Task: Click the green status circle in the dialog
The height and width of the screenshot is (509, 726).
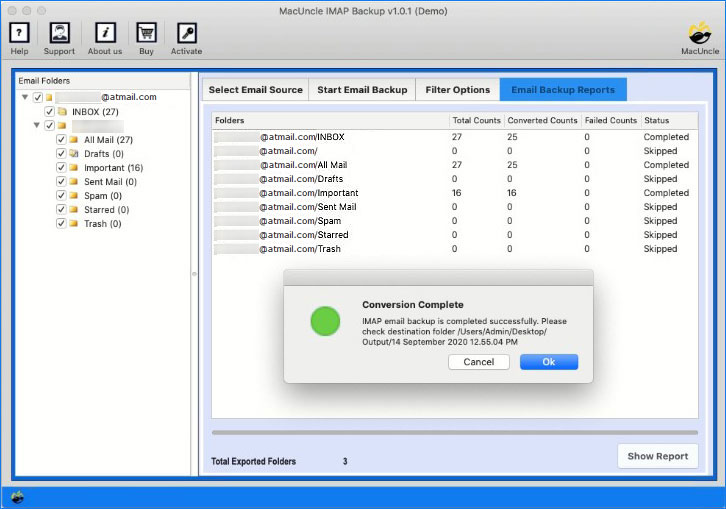Action: point(325,321)
